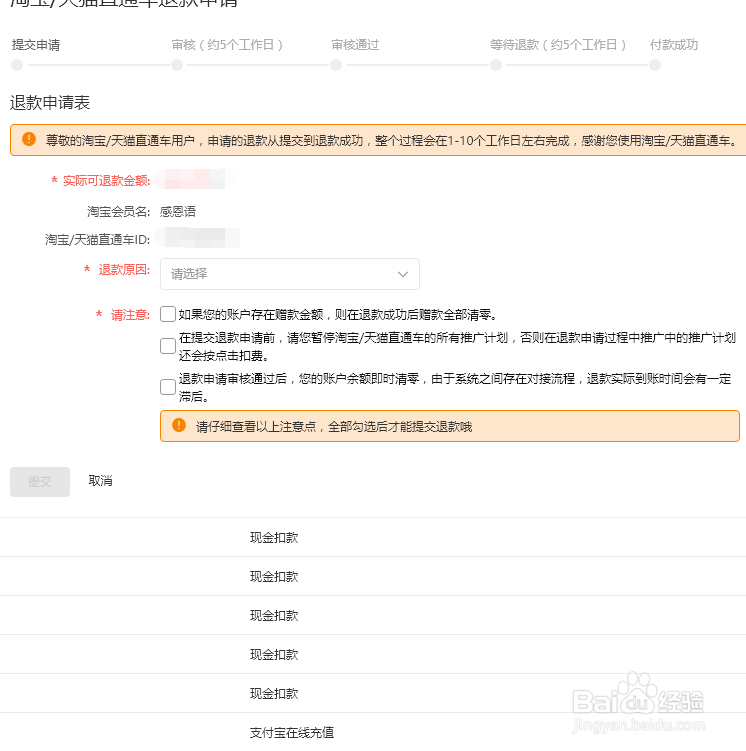746x751 pixels.
Task: Click the 实际可退款金额 label
Action: pyautogui.click(x=106, y=181)
